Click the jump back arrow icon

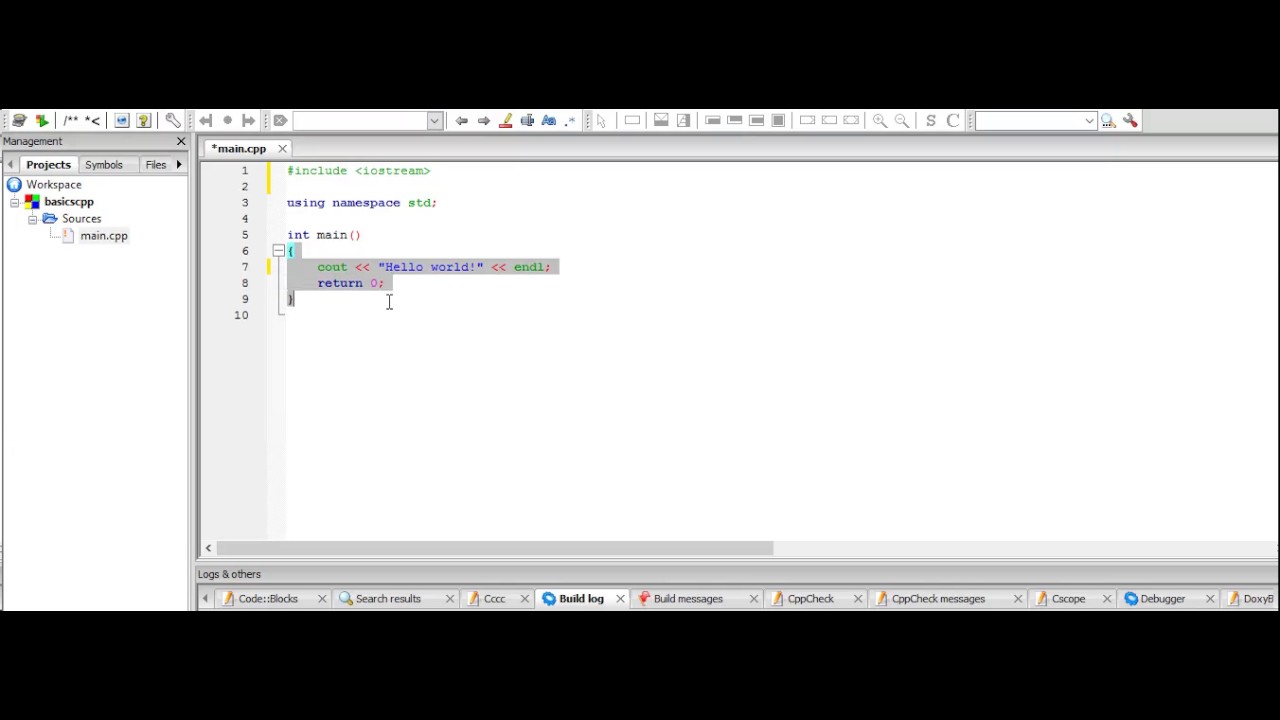click(205, 120)
